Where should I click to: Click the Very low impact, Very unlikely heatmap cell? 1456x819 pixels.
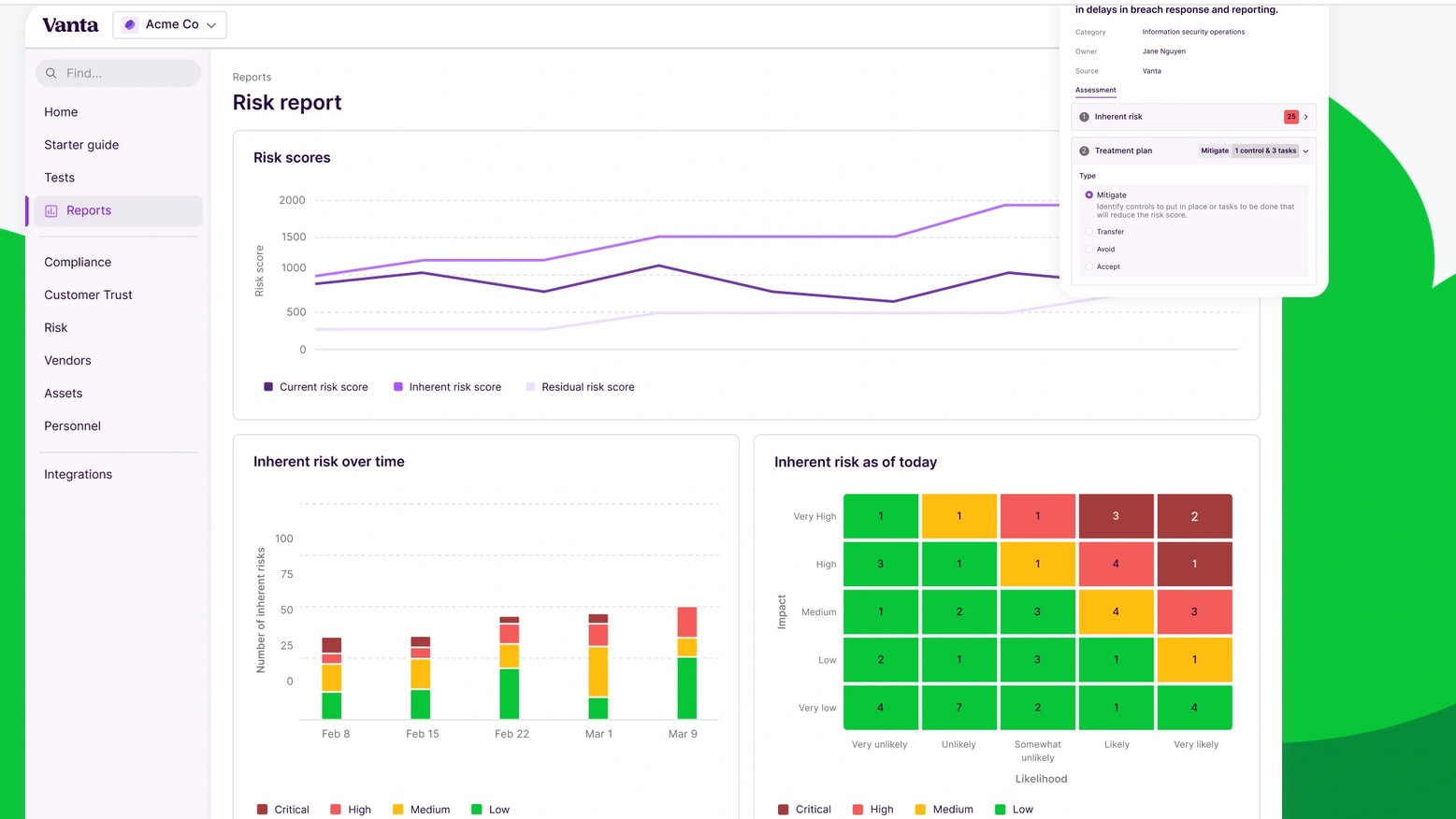click(881, 708)
